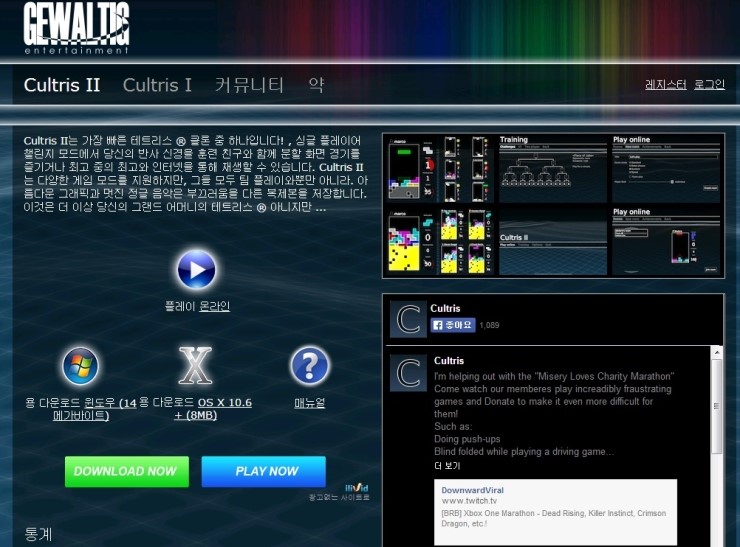This screenshot has height=547, width=740.
Task: Click the question mark manual icon
Action: pyautogui.click(x=310, y=366)
